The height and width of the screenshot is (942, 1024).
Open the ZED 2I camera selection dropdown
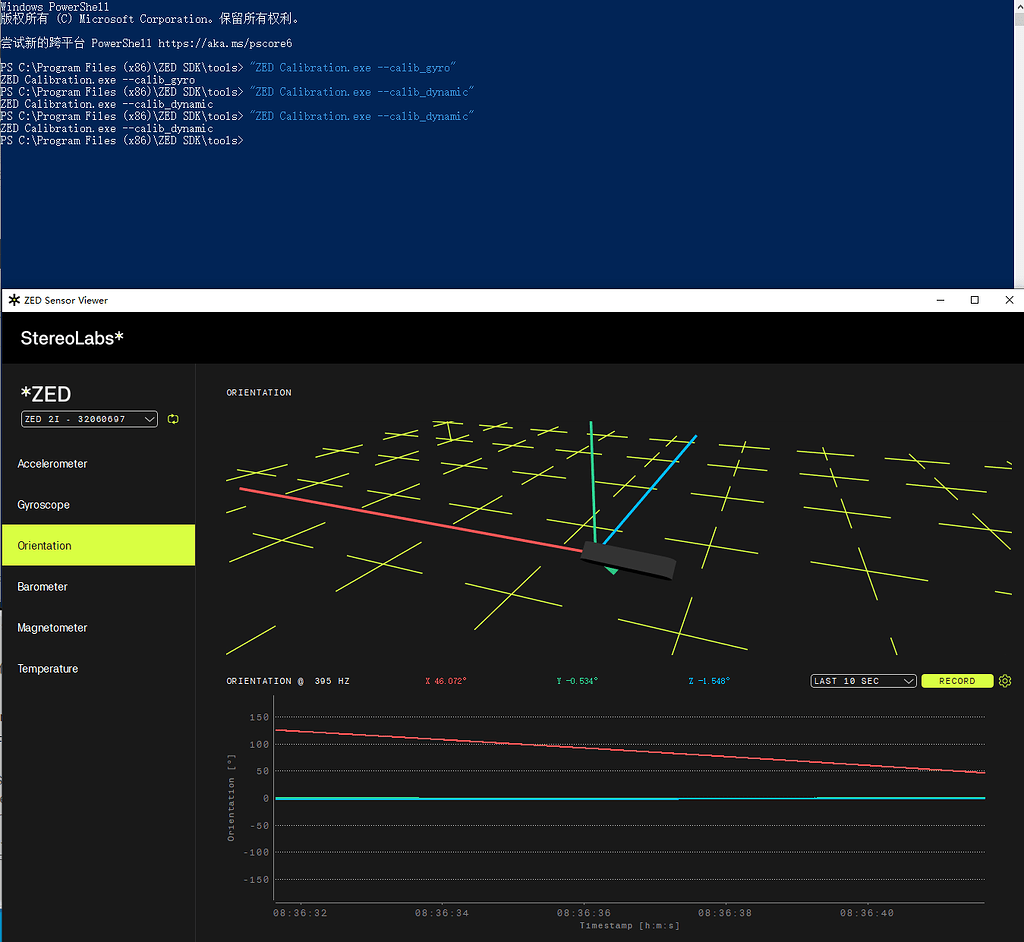(x=89, y=419)
